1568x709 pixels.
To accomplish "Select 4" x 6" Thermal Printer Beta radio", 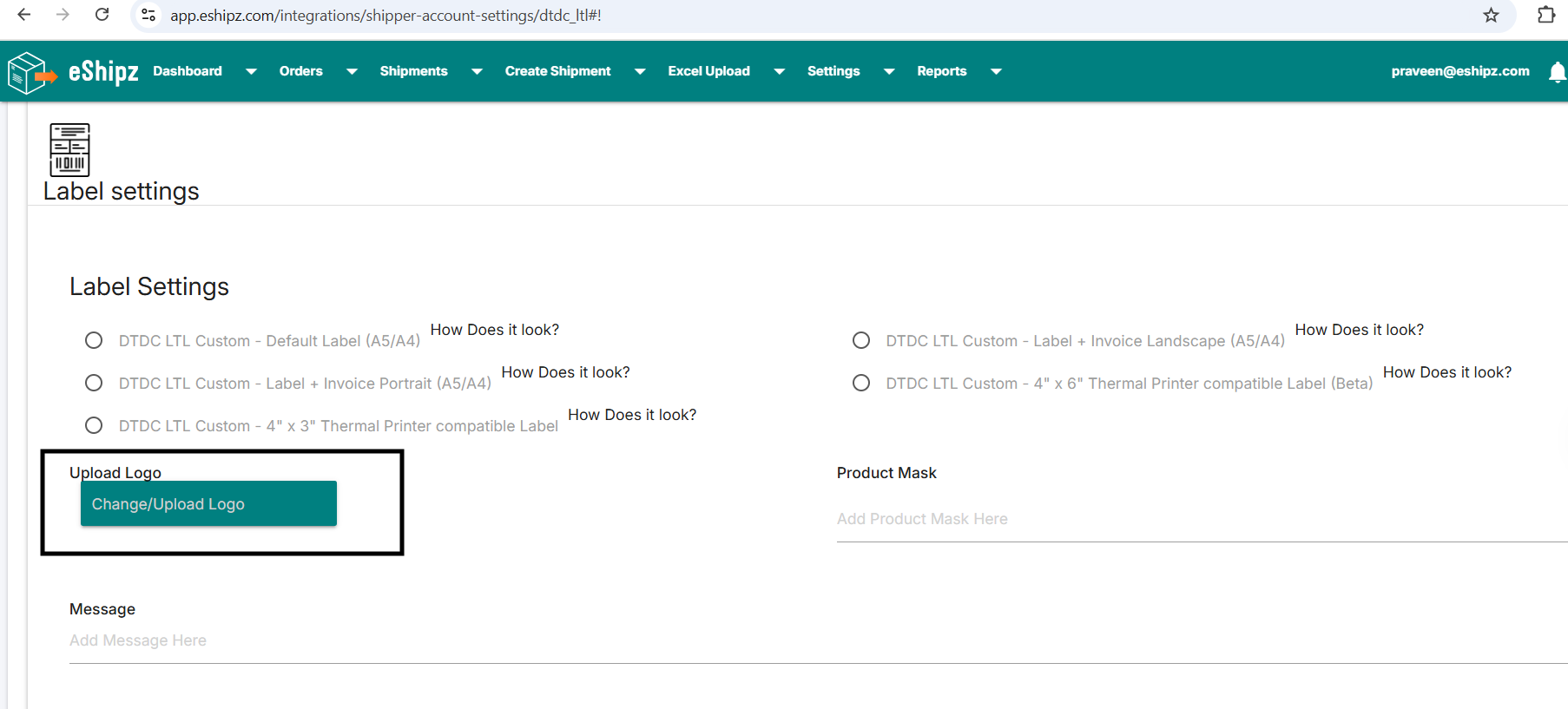I will pos(861,383).
